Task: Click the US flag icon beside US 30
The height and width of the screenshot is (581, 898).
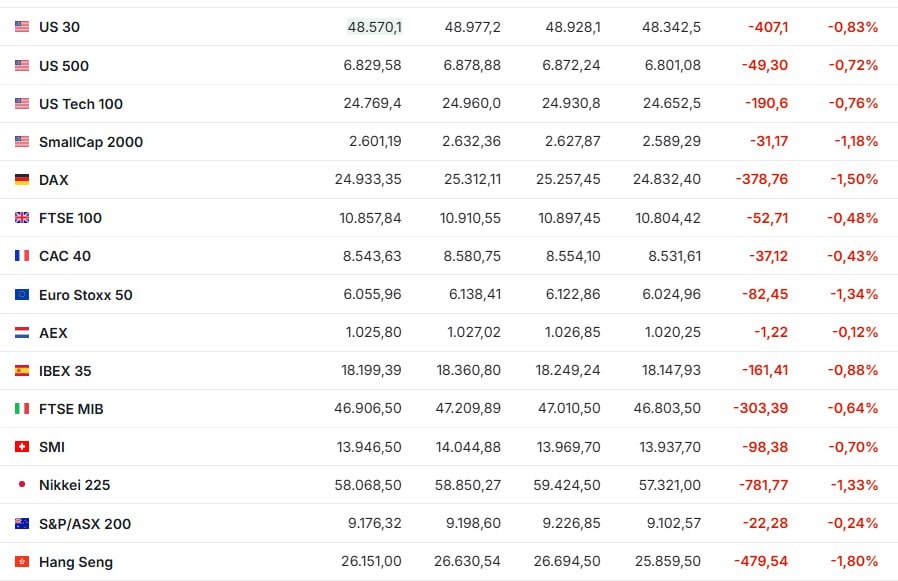Action: tap(22, 27)
